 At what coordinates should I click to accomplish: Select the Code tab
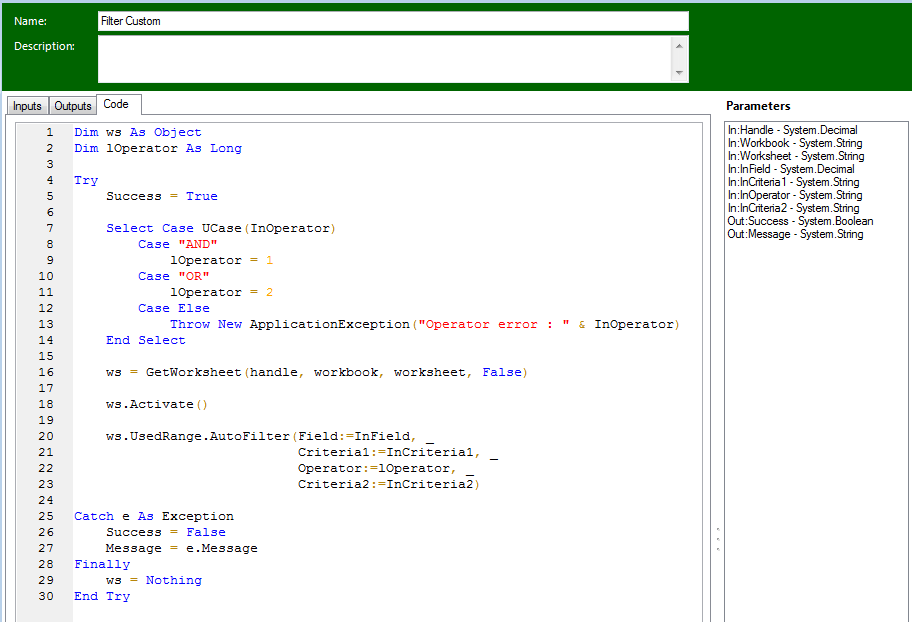point(116,104)
